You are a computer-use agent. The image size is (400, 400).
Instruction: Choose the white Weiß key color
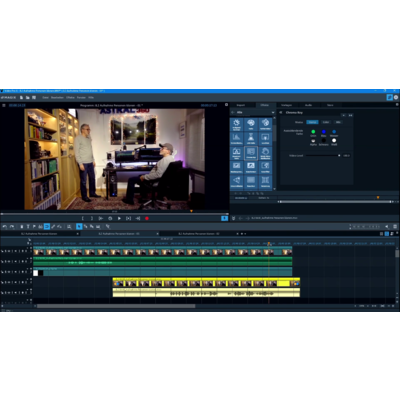334,141
